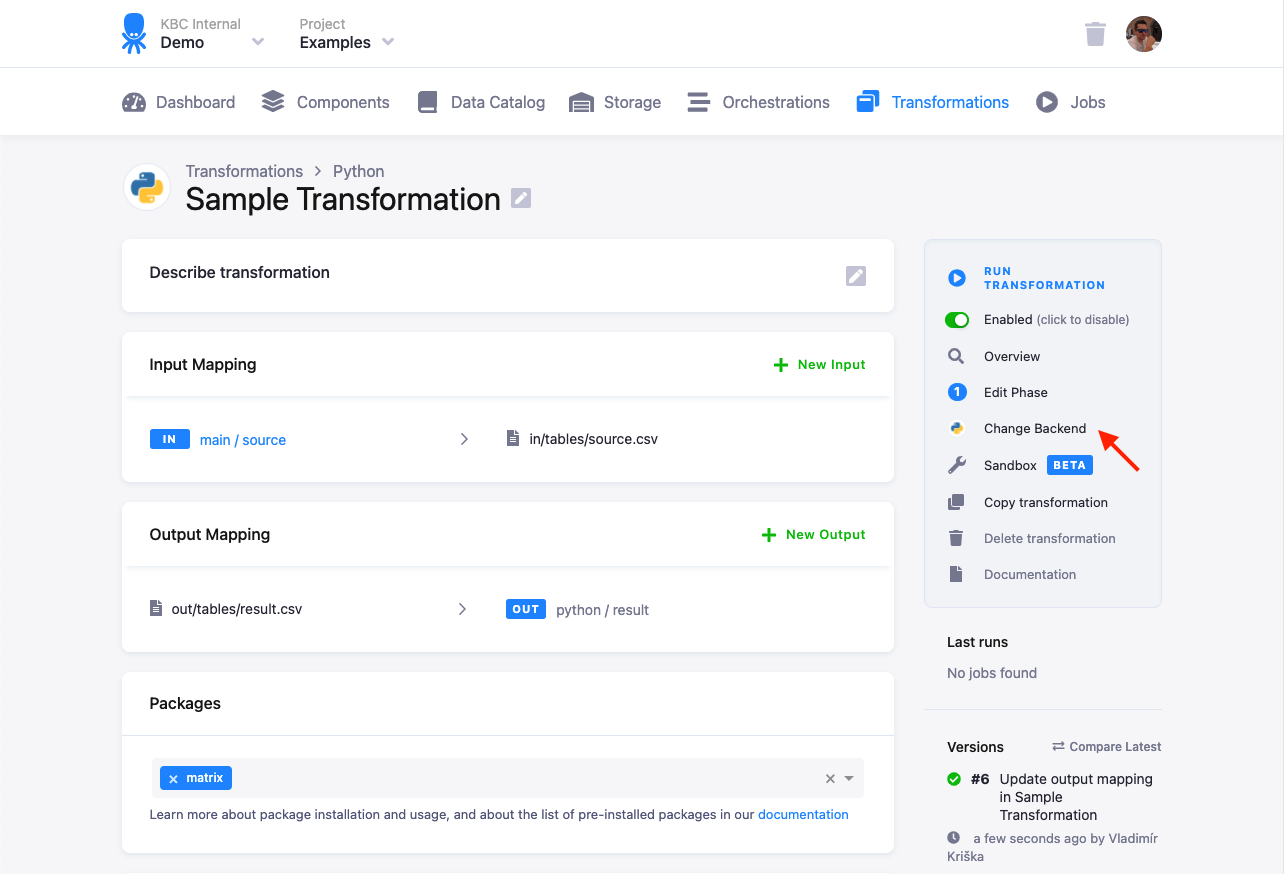Toggle the Enabled switch off
1284x874 pixels.
[x=957, y=320]
